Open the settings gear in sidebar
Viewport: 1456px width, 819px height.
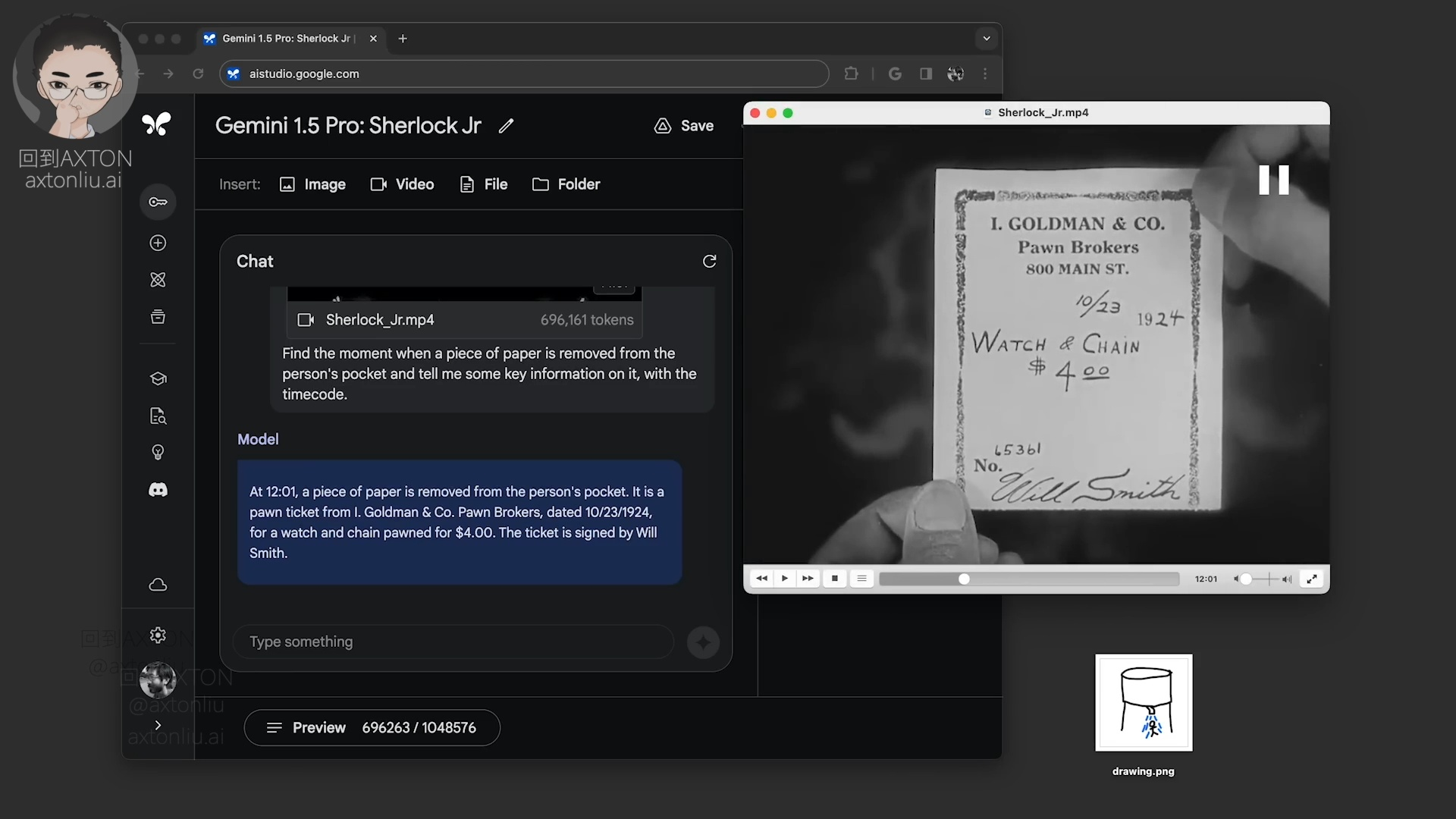click(158, 635)
